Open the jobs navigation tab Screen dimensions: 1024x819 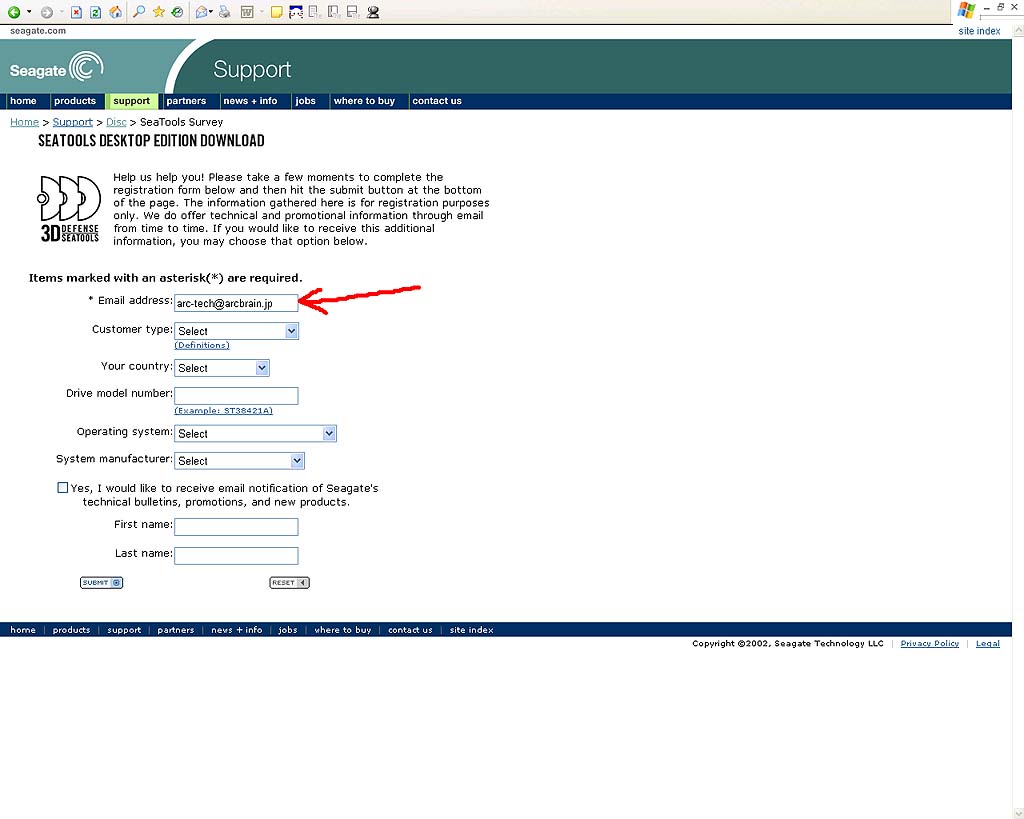point(306,101)
